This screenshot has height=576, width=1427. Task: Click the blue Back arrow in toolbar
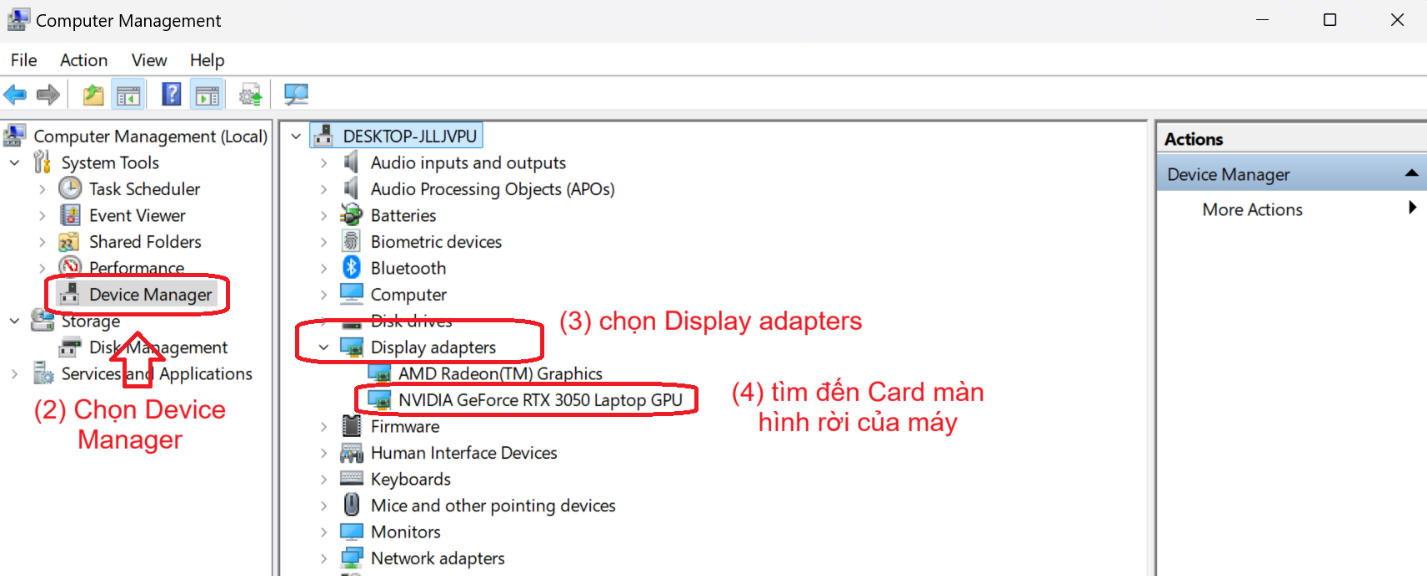15,95
